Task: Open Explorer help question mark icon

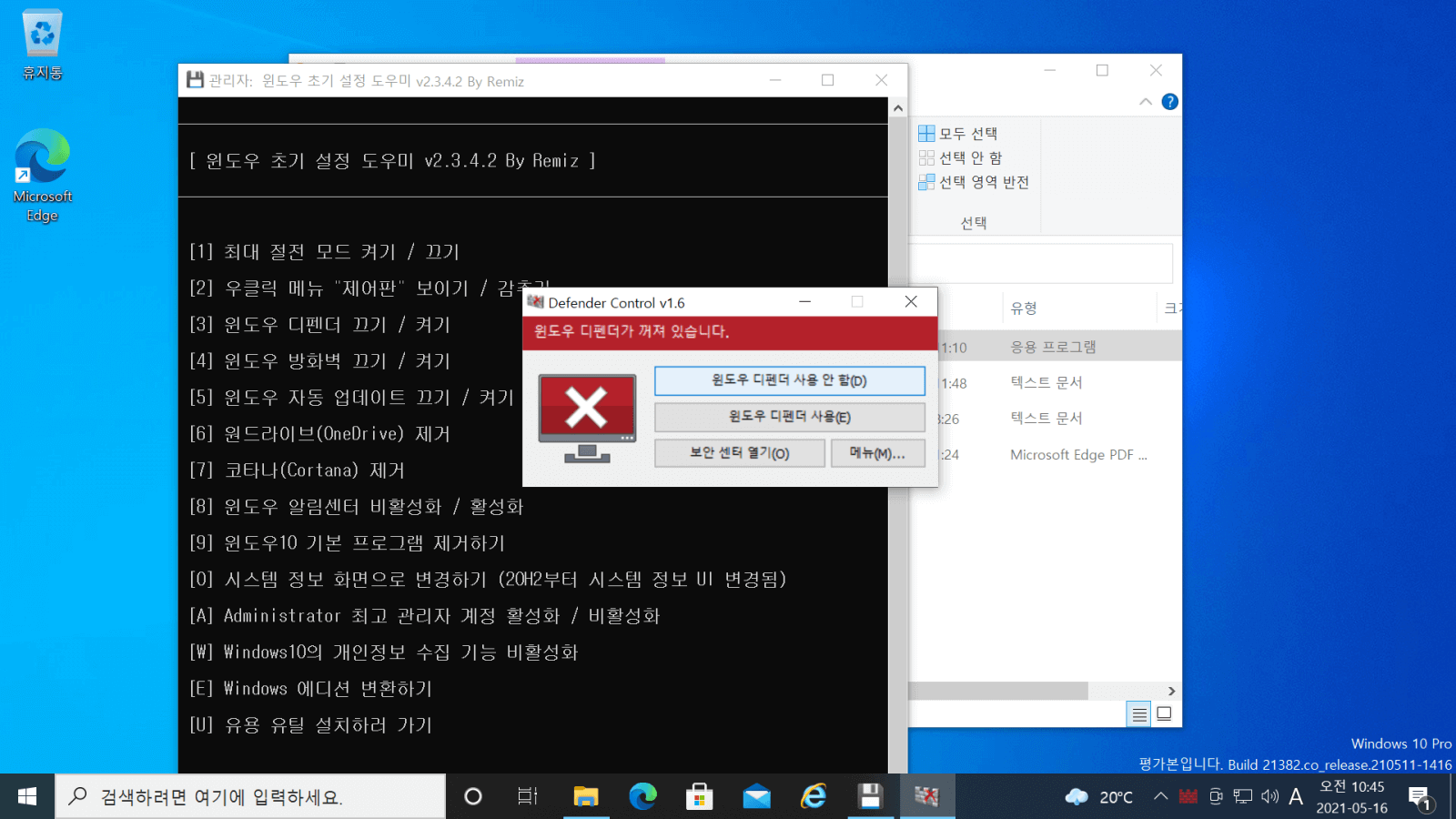Action: pos(1170,102)
